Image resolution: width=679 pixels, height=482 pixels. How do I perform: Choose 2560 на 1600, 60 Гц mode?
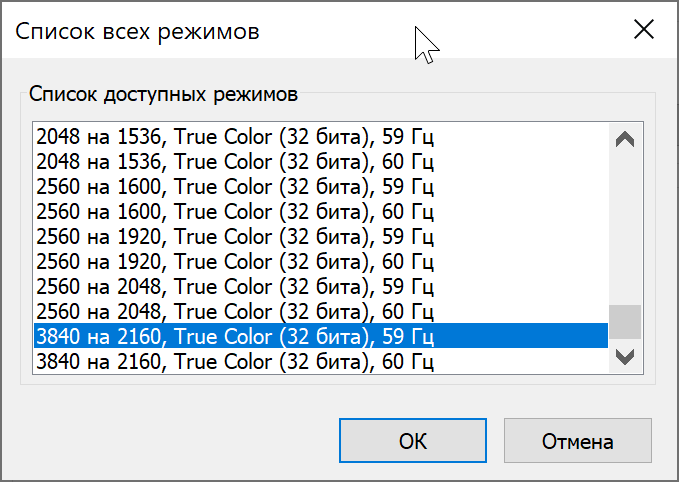(235, 211)
